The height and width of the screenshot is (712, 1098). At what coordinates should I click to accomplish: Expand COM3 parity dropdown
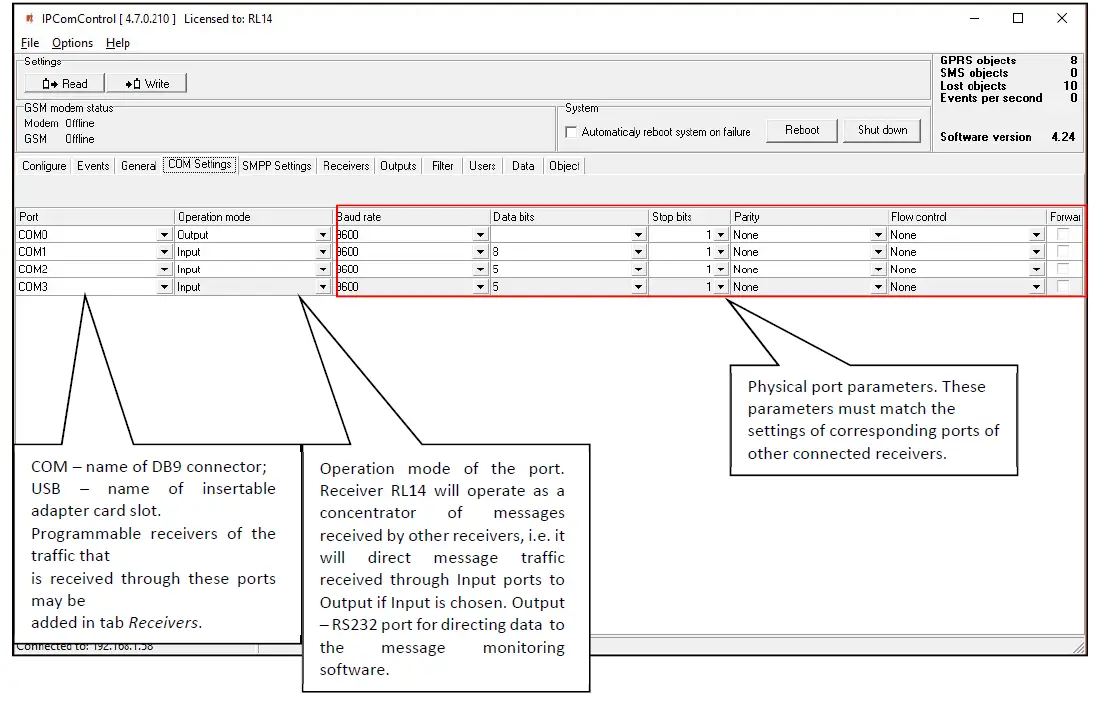click(878, 287)
